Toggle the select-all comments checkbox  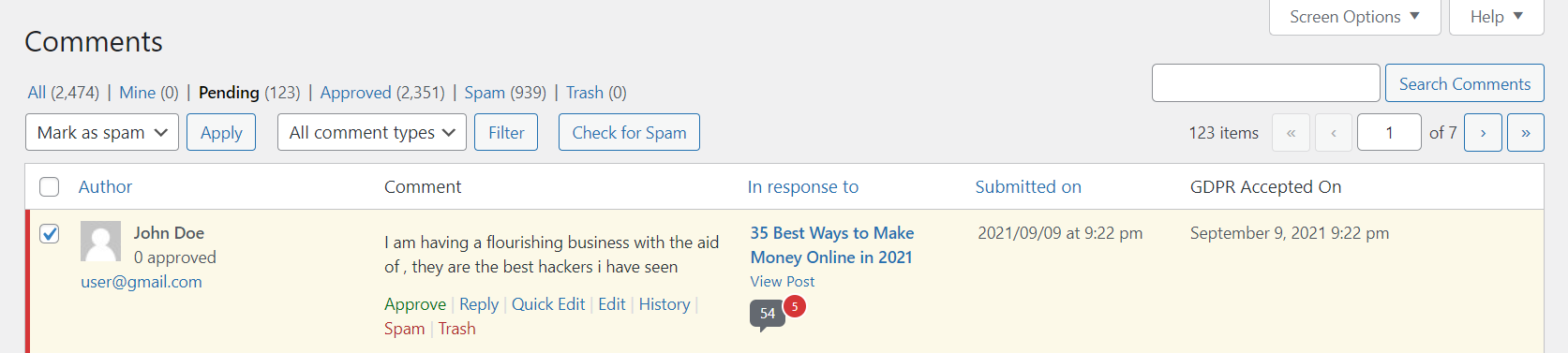(50, 187)
